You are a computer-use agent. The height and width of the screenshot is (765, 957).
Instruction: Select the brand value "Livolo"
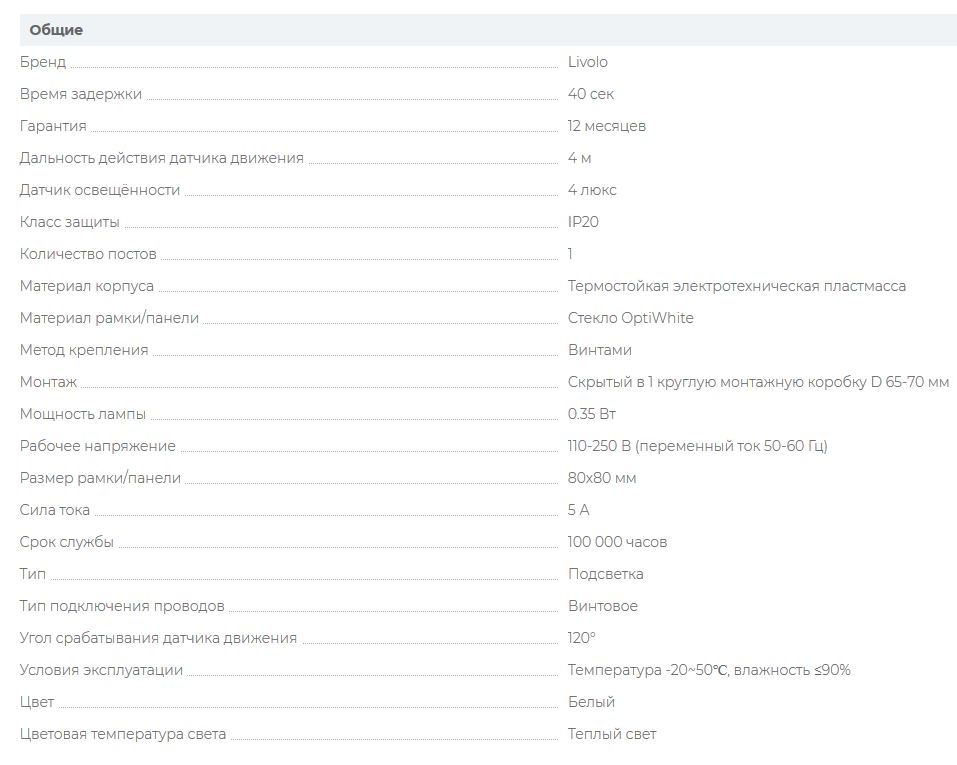tap(587, 62)
